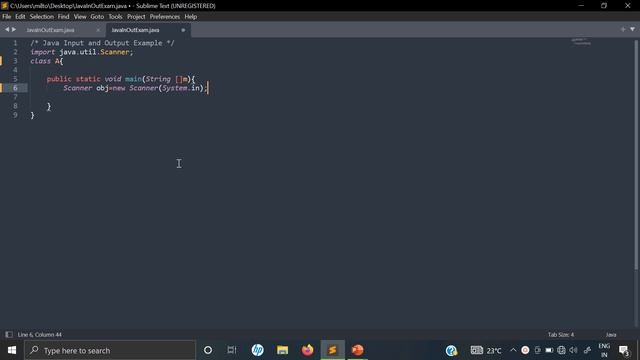Viewport: 640px width, 360px height.
Task: Open Cortana circle icon
Action: 208,350
